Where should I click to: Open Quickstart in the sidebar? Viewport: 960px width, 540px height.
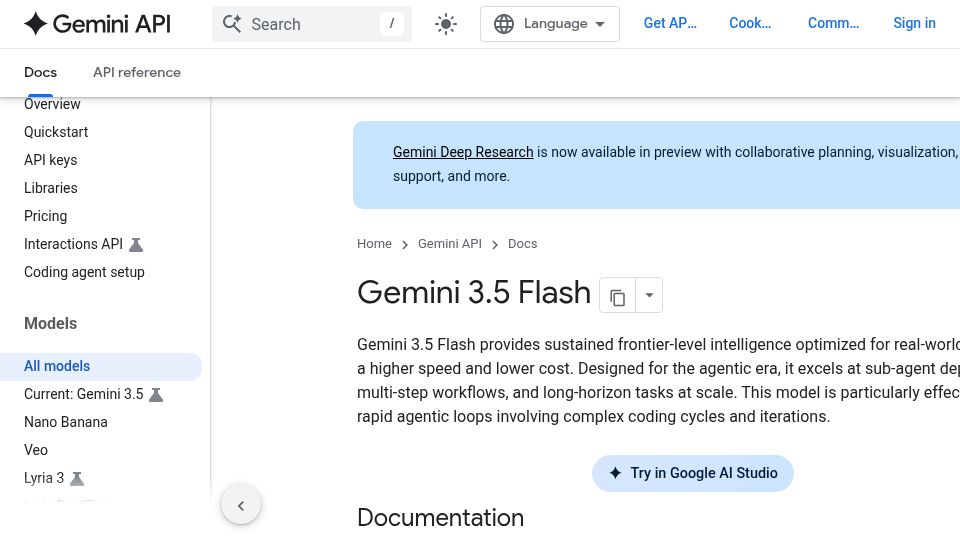56,132
